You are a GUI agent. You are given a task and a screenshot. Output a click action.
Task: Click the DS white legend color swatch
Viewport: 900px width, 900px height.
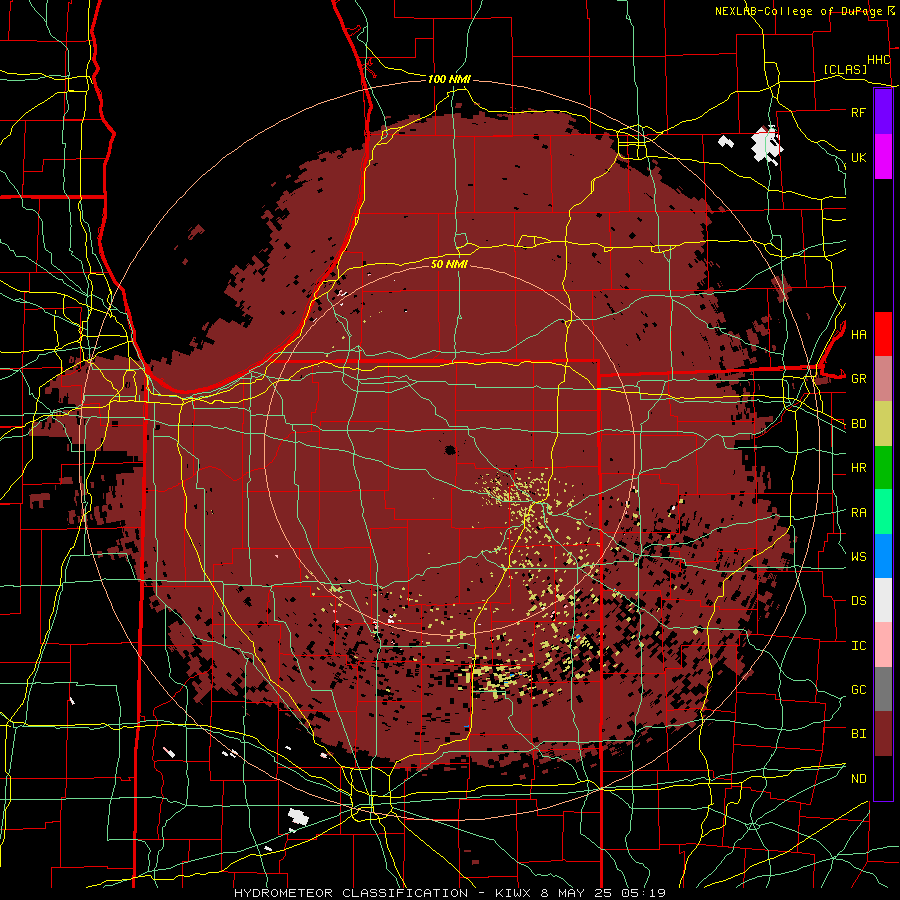click(883, 600)
